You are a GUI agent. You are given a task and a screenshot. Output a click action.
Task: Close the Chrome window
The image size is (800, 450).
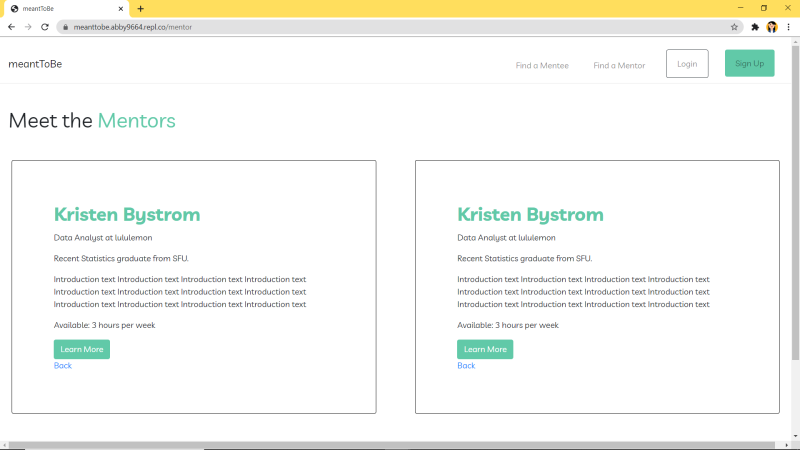[788, 8]
